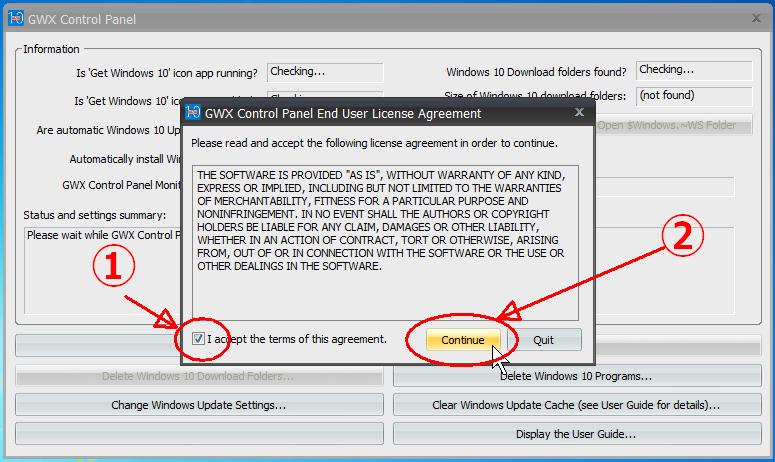Click the GWX Control Panel title bar icon
The width and height of the screenshot is (775, 462).
(15, 19)
